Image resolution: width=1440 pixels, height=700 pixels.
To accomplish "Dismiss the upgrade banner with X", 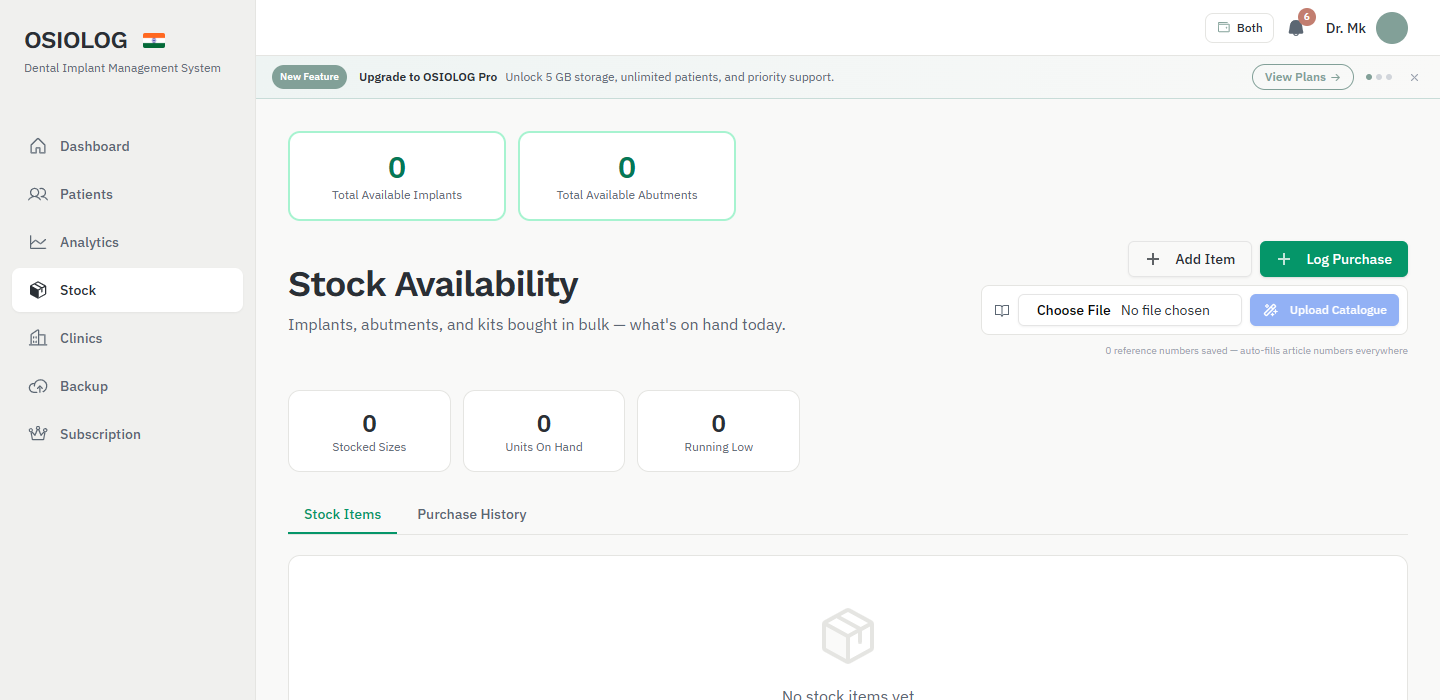I will coord(1414,77).
